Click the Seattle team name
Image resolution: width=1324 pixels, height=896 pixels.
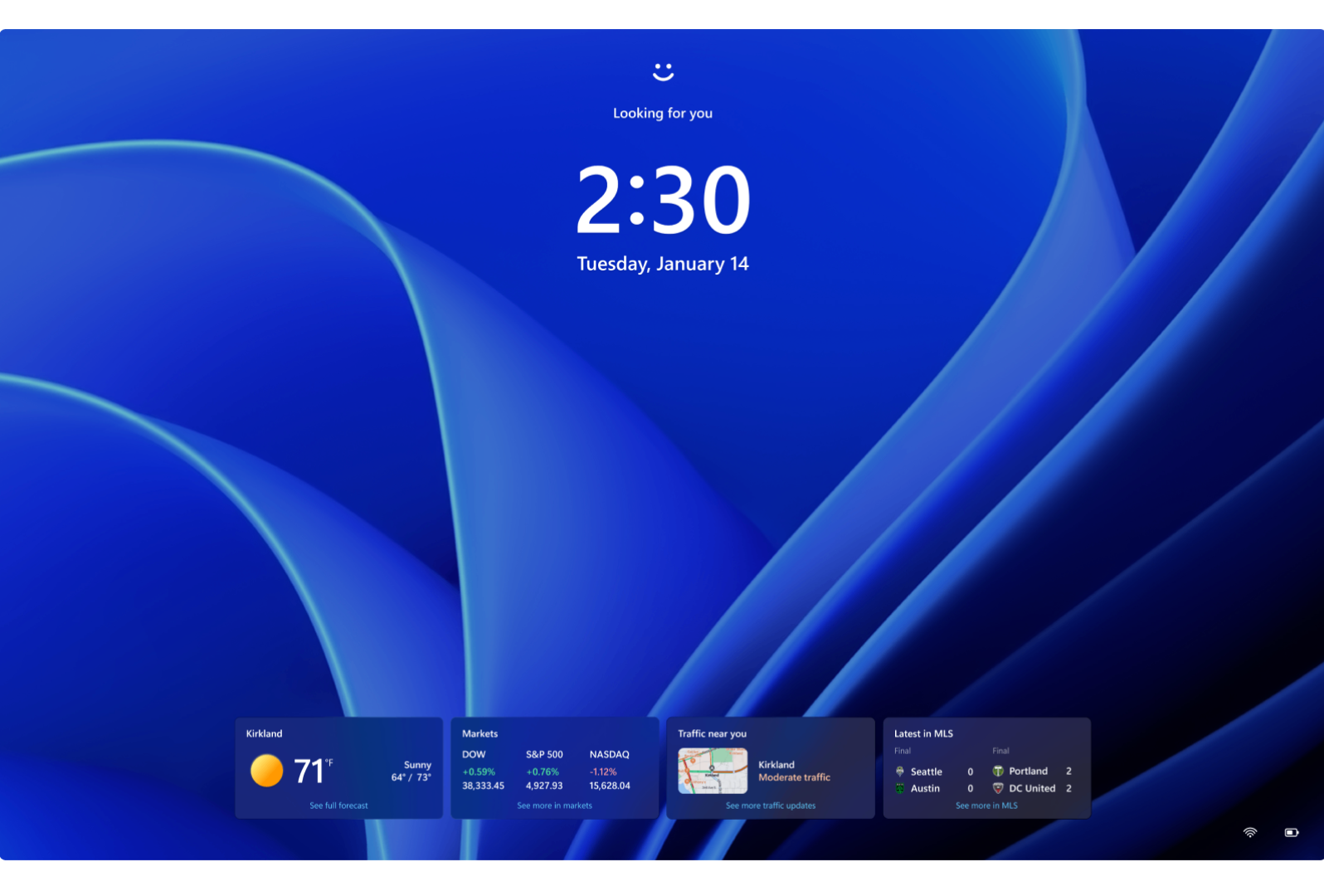point(926,772)
